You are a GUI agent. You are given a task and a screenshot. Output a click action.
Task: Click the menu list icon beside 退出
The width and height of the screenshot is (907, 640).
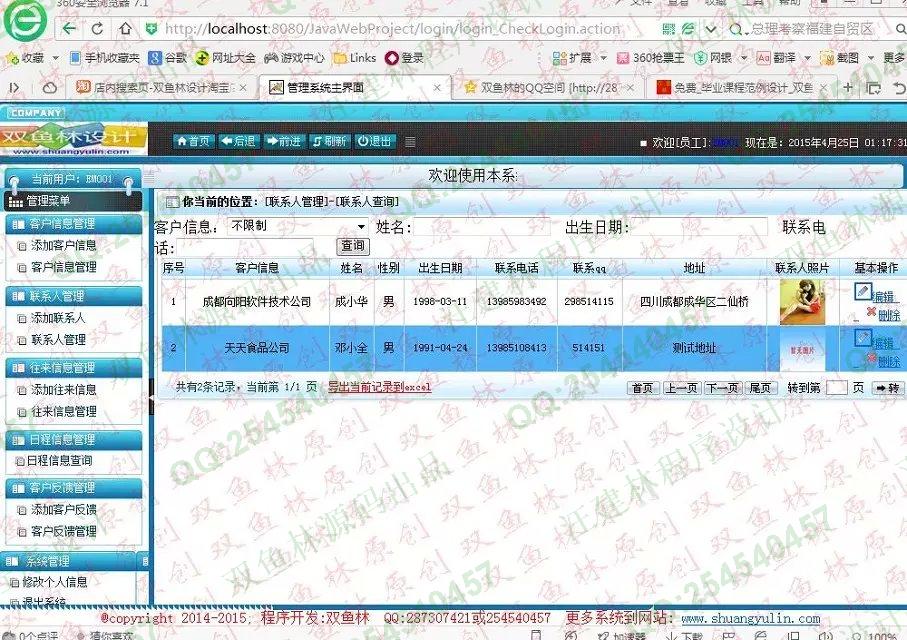click(410, 142)
